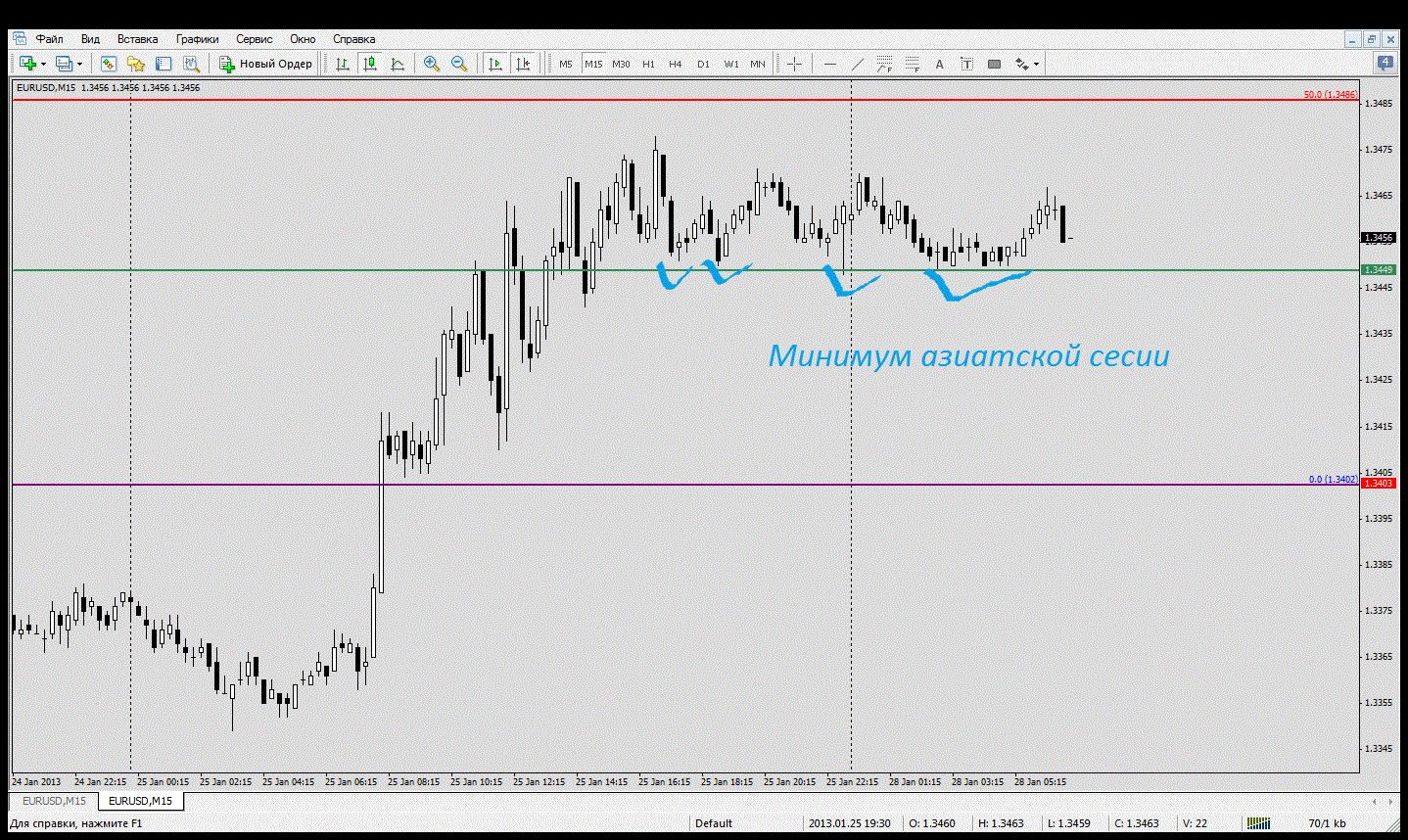1408x840 pixels.
Task: Select the Crosshair cursor tool
Action: [794, 64]
